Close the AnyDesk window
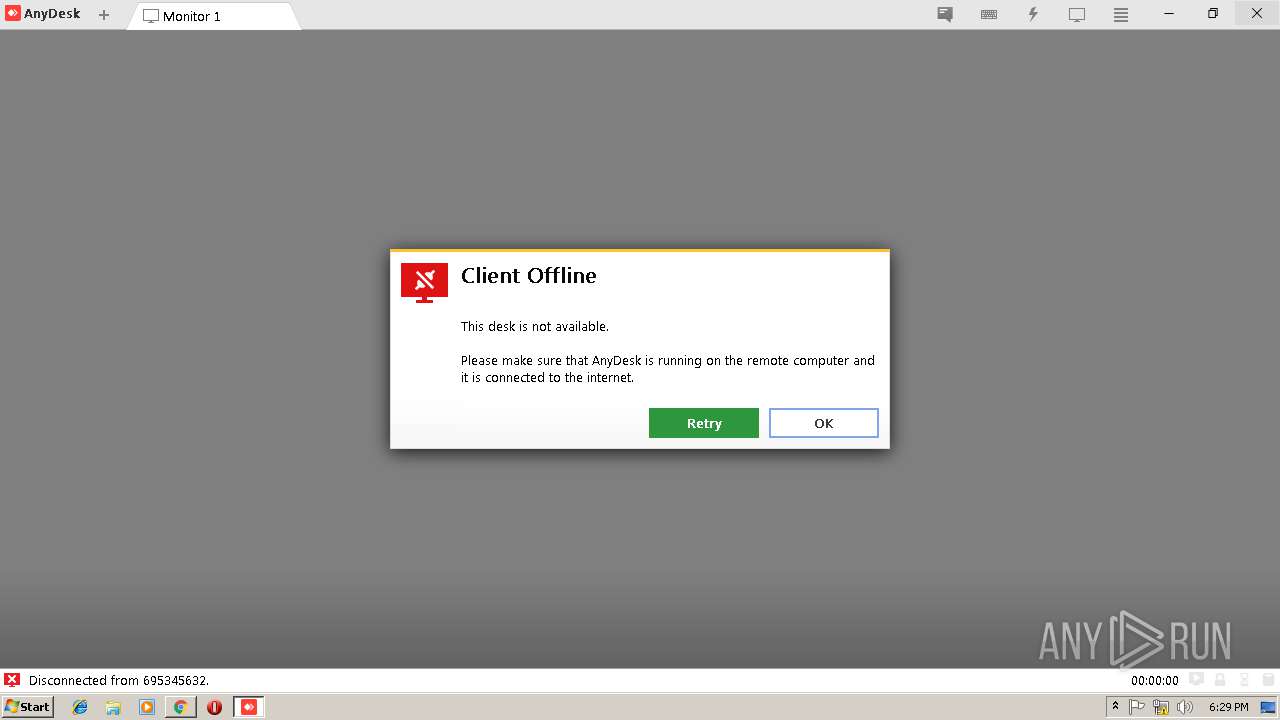 click(1257, 14)
